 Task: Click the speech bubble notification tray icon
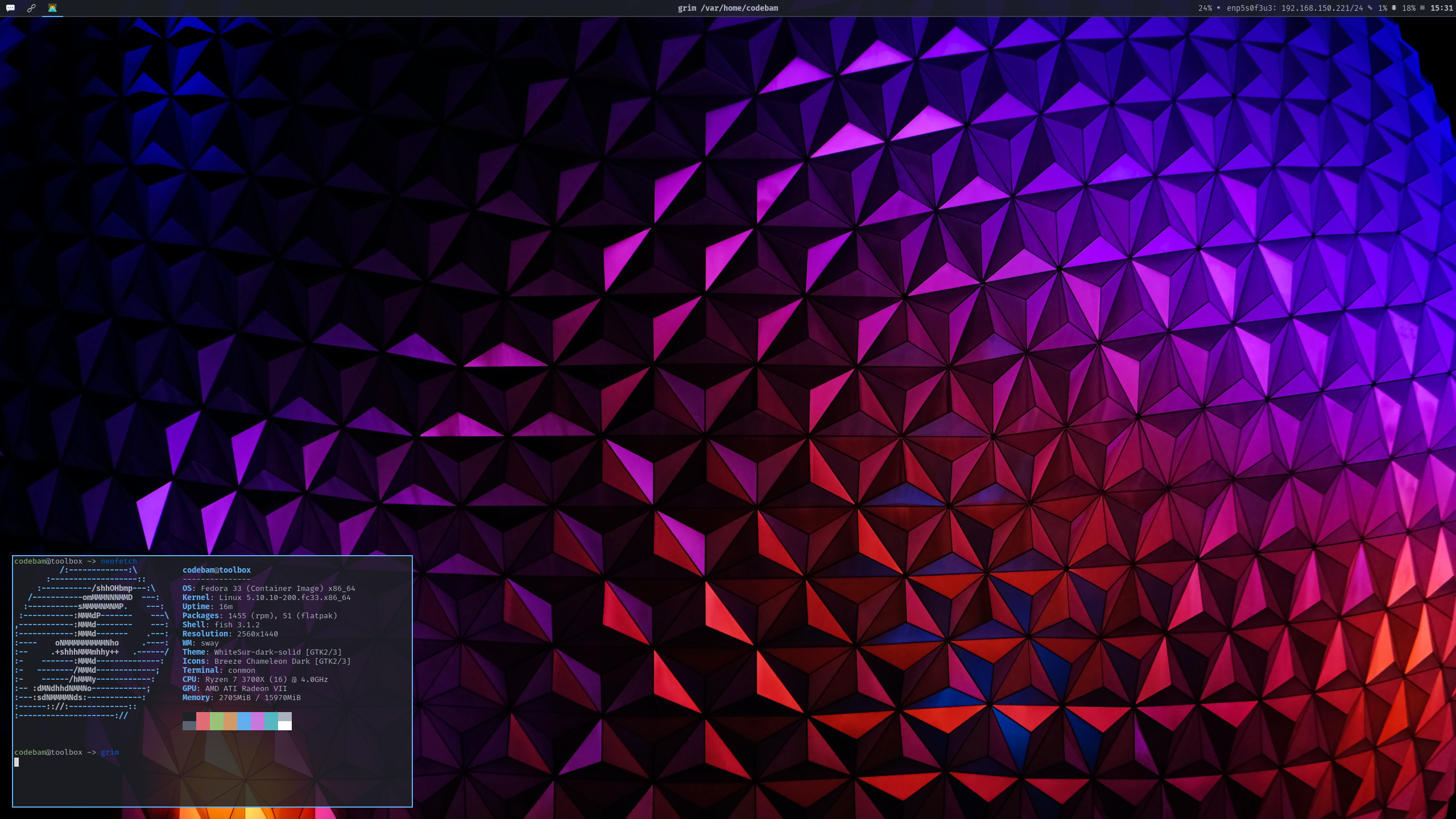tap(10, 7)
